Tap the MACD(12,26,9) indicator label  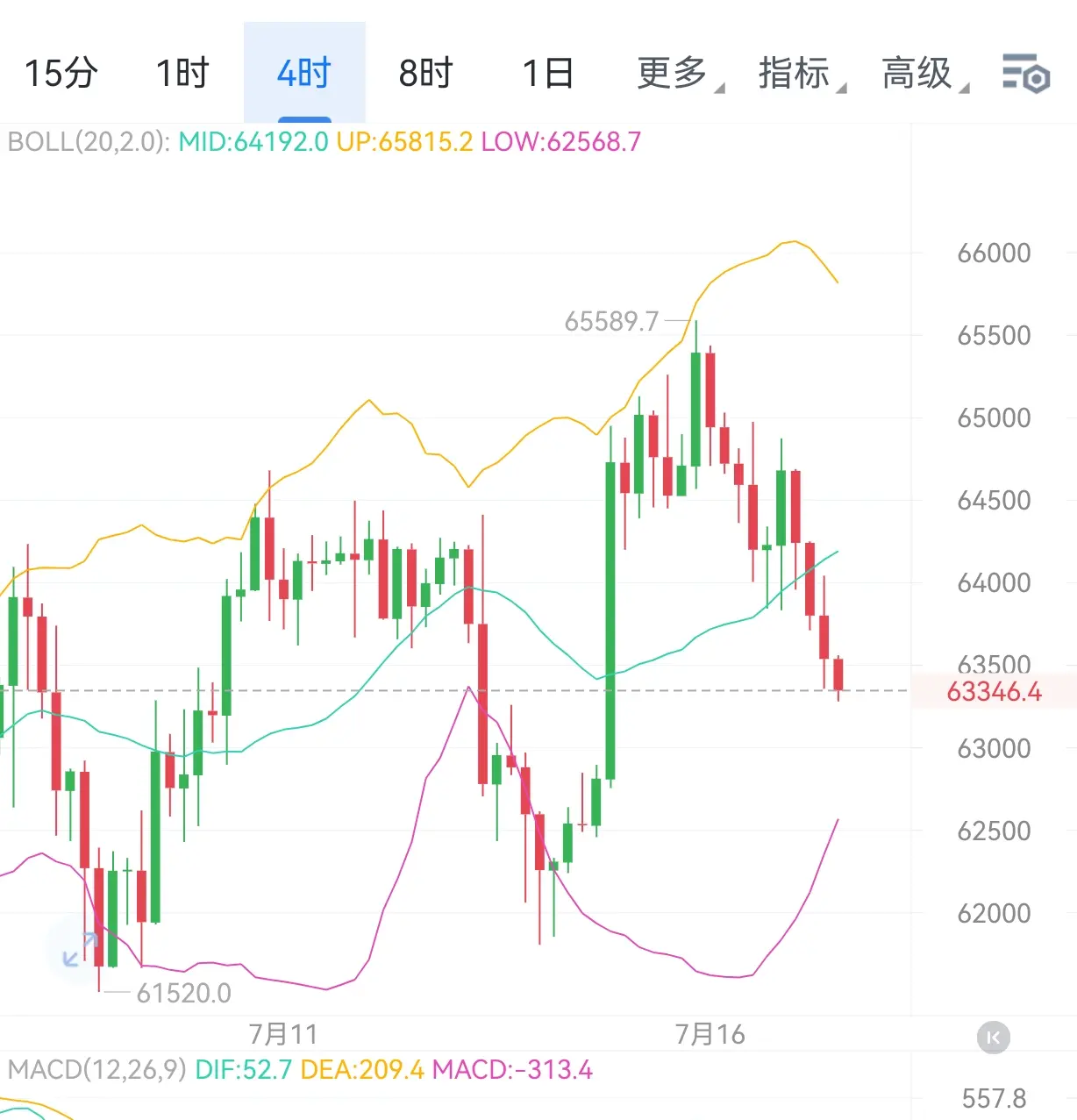[x=96, y=1070]
